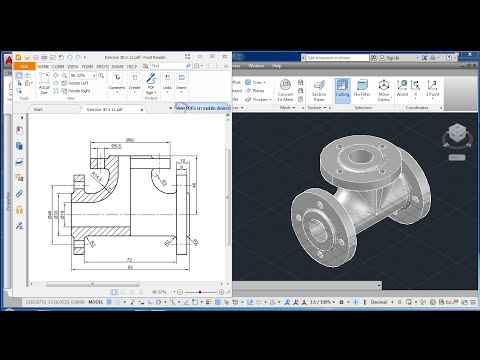The height and width of the screenshot is (360, 480).
Task: Adjust the Foxit zoom slider at bottom
Action: pos(200,292)
